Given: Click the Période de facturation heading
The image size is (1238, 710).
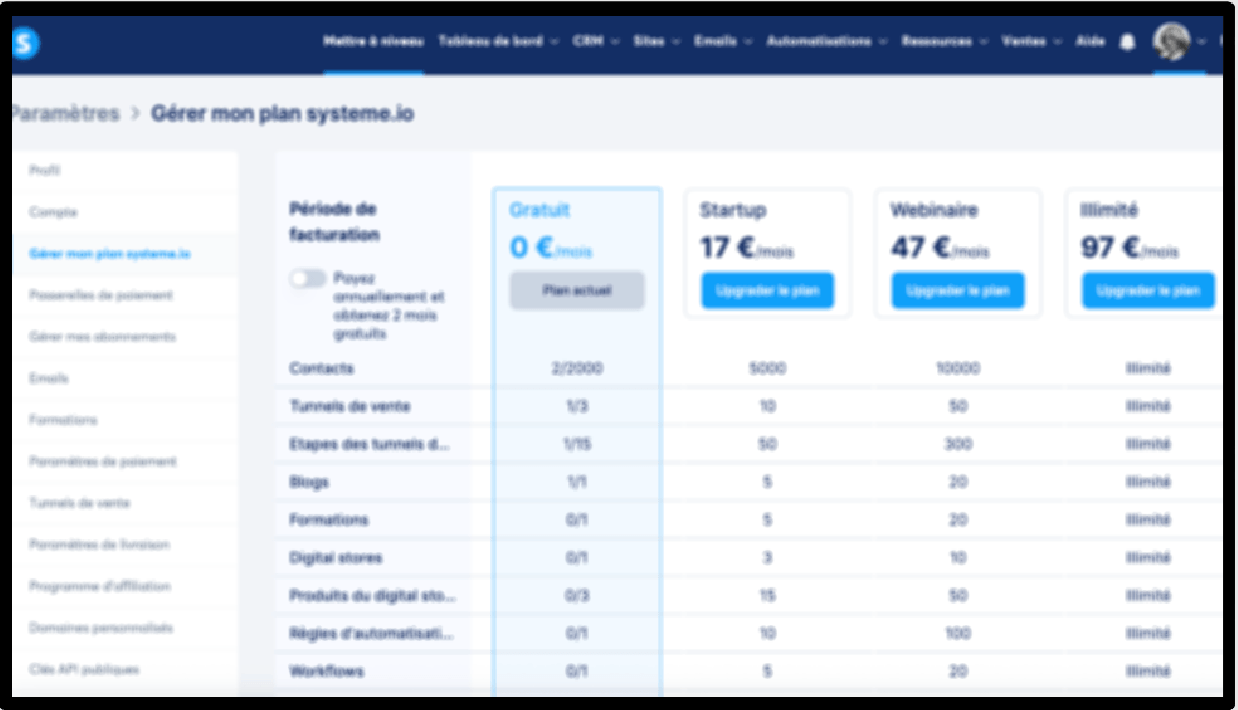Looking at the screenshot, I should [x=334, y=222].
